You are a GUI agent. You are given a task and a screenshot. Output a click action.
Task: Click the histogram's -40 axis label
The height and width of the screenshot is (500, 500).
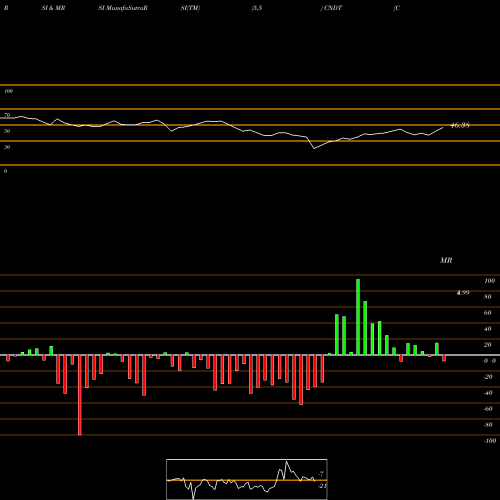point(488,393)
